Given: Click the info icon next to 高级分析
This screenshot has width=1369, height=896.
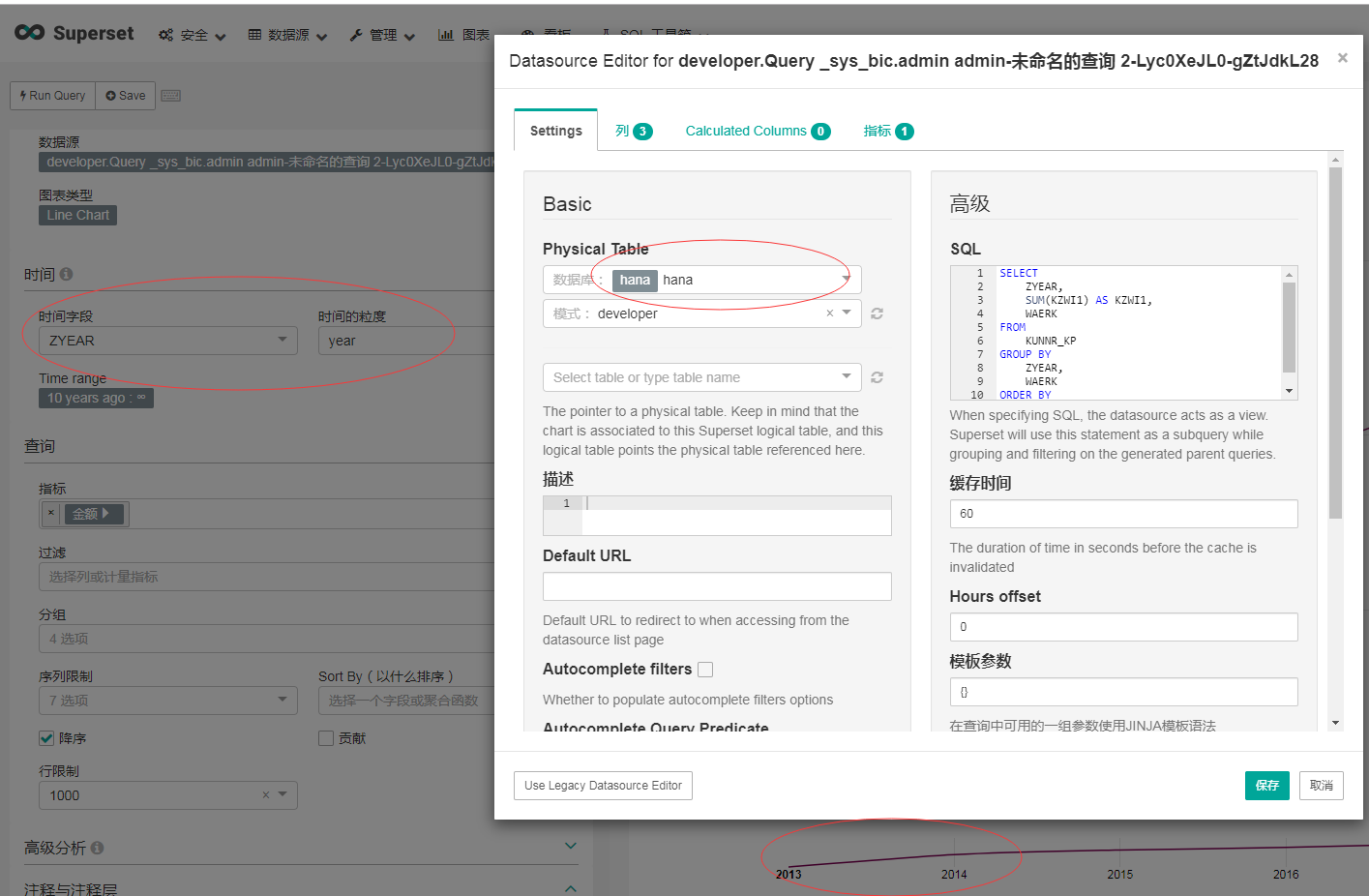Looking at the screenshot, I should (97, 849).
